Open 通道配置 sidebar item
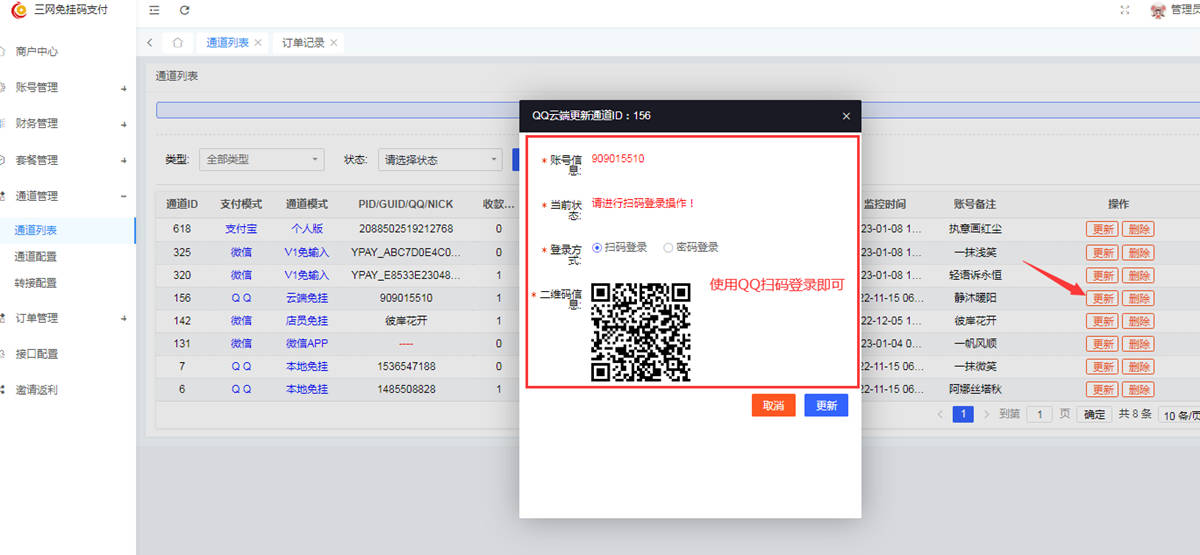Viewport: 1200px width, 555px height. pyautogui.click(x=36, y=257)
